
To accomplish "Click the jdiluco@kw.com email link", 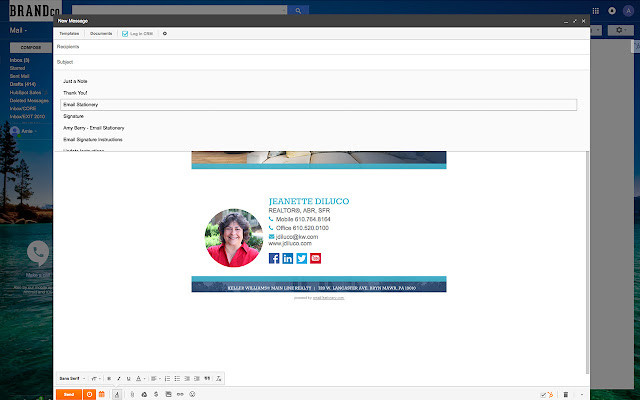I will tap(297, 237).
